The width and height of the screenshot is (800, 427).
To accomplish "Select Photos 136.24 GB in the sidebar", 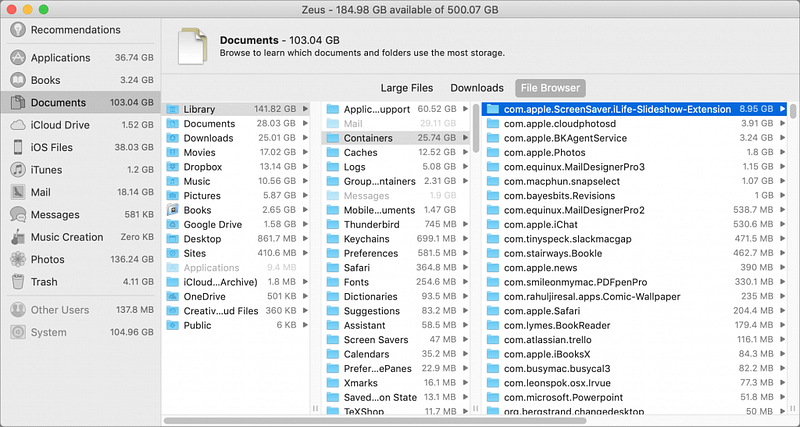I will tap(80, 260).
